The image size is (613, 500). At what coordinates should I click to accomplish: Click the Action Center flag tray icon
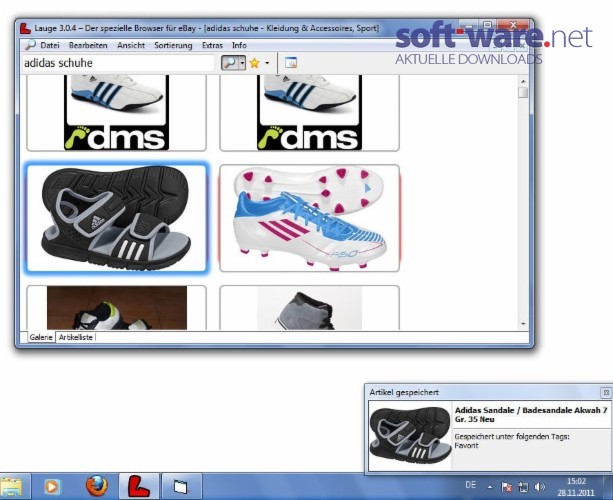click(507, 487)
